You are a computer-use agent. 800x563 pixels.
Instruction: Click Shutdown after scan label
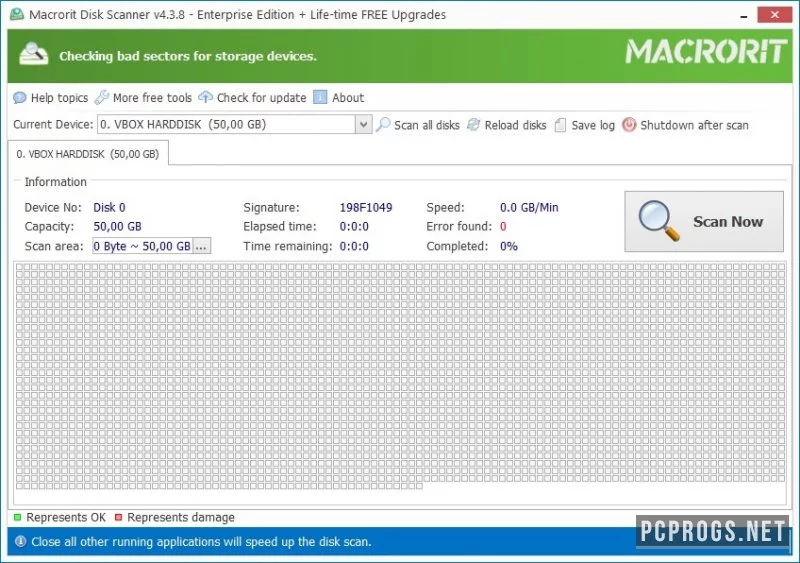pyautogui.click(x=694, y=125)
